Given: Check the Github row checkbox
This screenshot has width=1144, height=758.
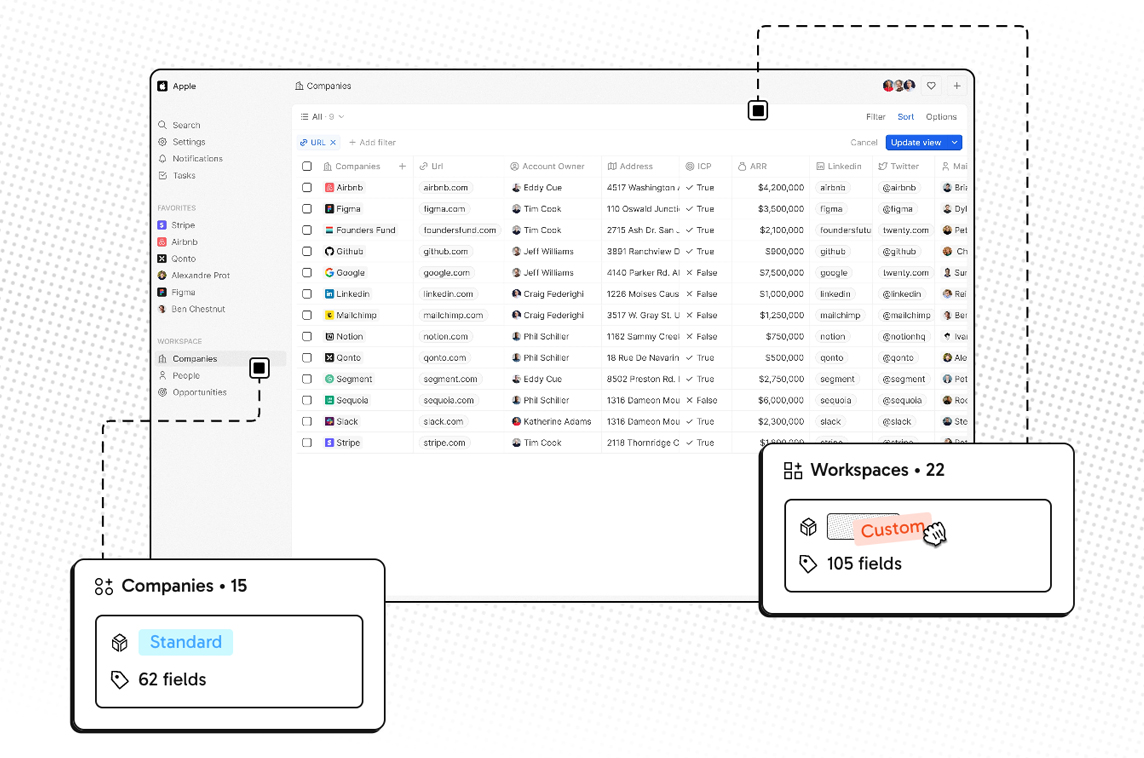Looking at the screenshot, I should coord(307,251).
